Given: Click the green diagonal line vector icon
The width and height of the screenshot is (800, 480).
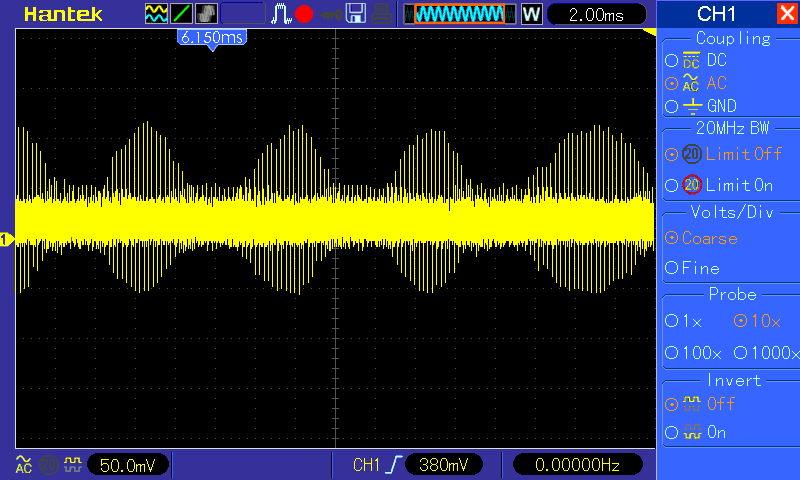Looking at the screenshot, I should point(181,14).
